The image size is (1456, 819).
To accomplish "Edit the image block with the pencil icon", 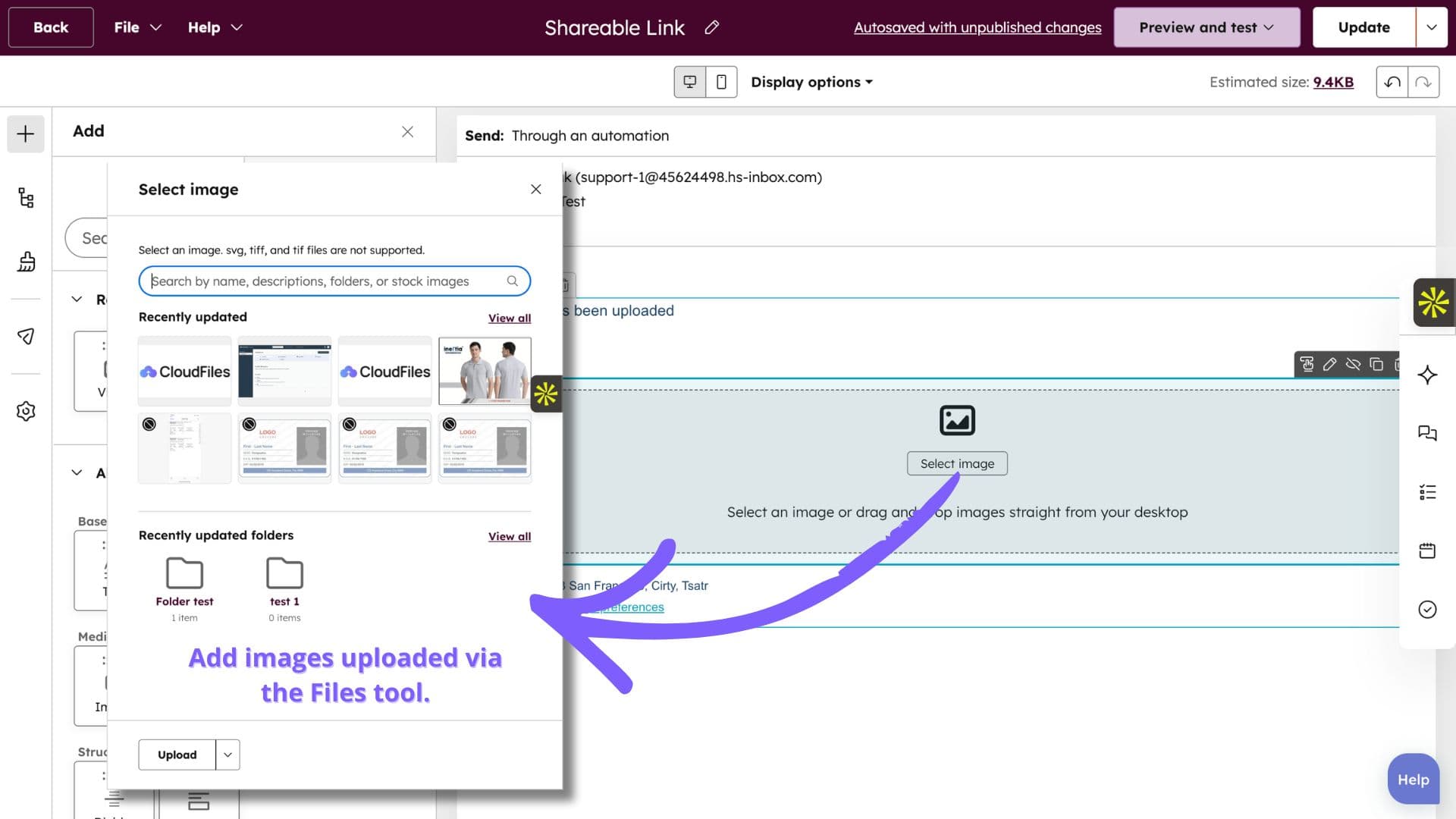I will tap(1329, 365).
